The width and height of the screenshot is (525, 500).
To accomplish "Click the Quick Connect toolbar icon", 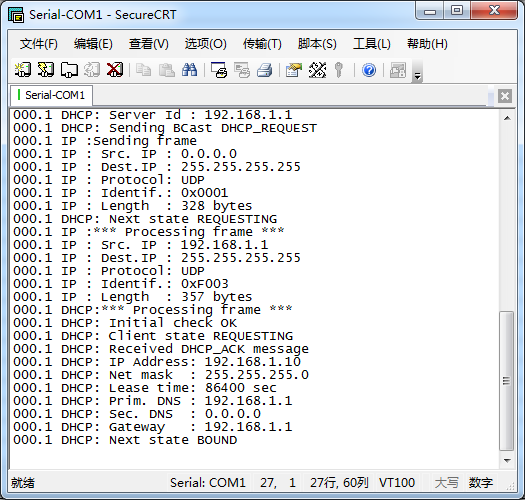I will (x=46, y=70).
